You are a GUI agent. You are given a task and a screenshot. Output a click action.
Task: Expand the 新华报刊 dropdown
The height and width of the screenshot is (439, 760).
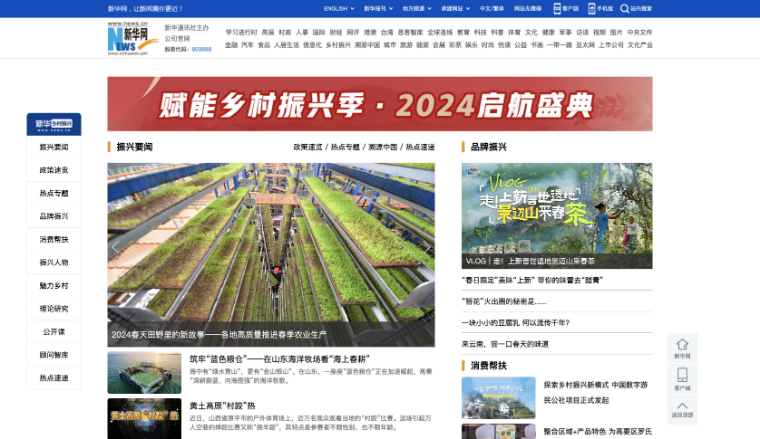pos(378,8)
